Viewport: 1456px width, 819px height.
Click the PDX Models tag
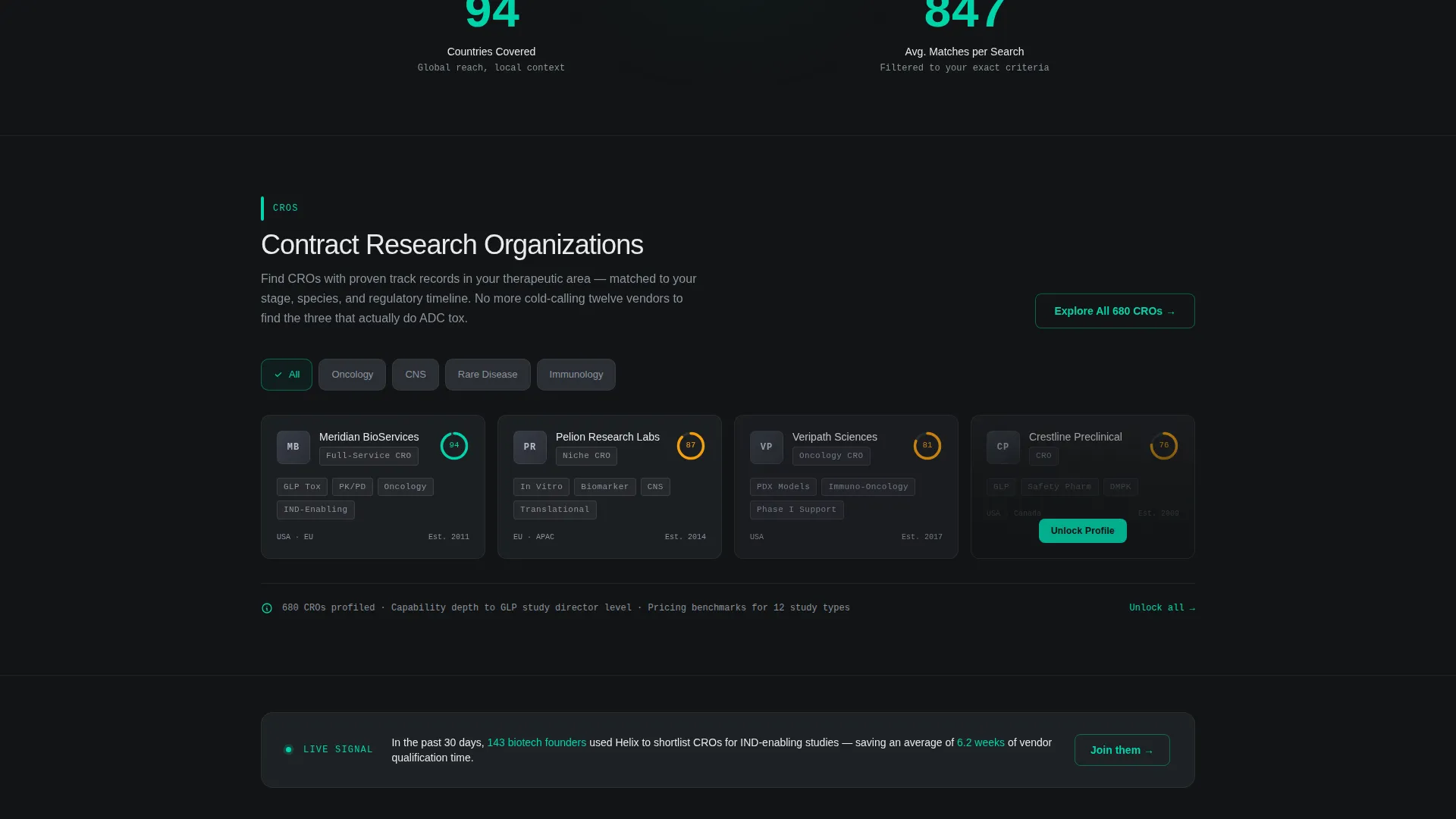coord(783,487)
